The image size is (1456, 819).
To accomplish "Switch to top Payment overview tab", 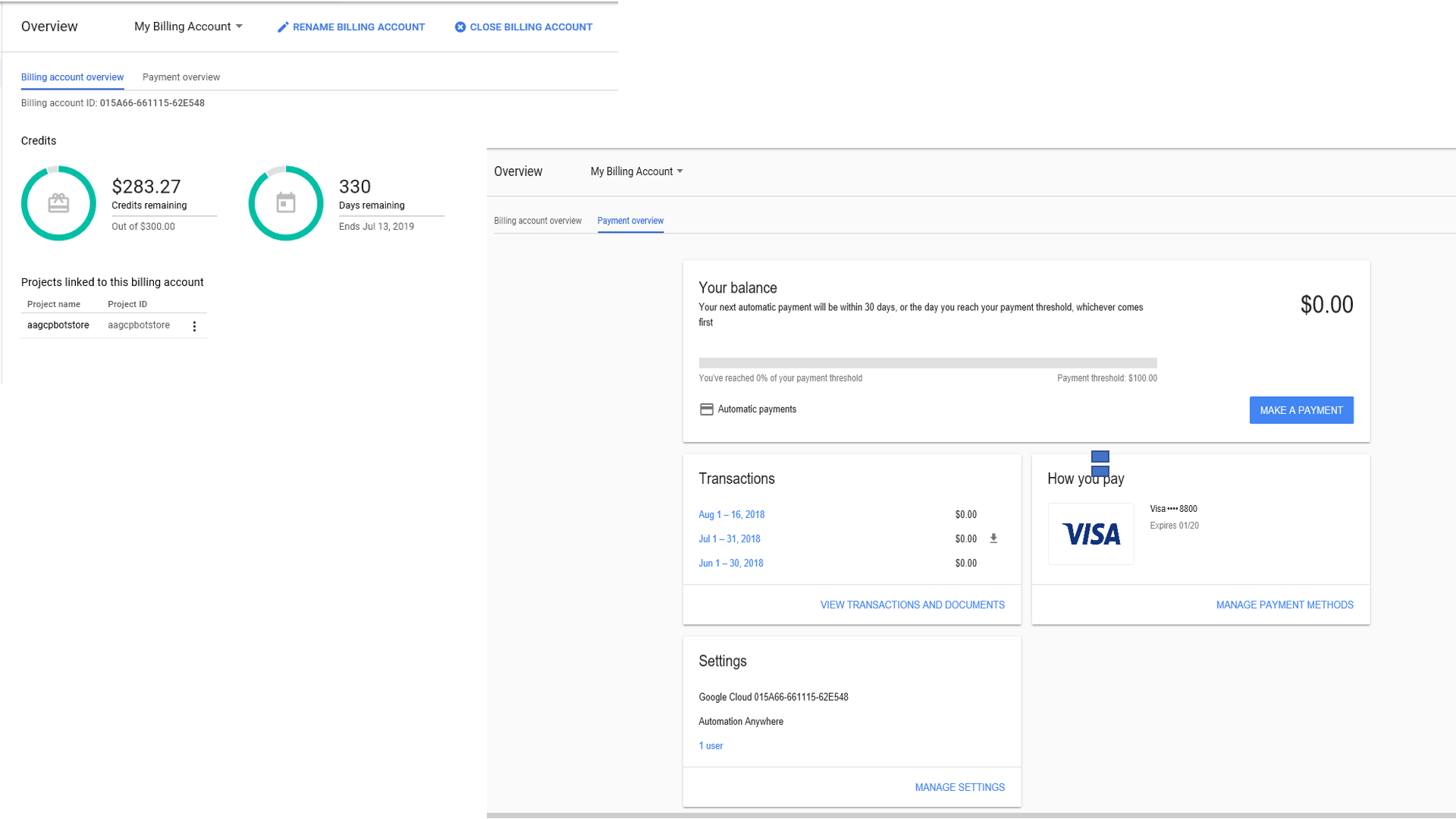I will (x=180, y=77).
